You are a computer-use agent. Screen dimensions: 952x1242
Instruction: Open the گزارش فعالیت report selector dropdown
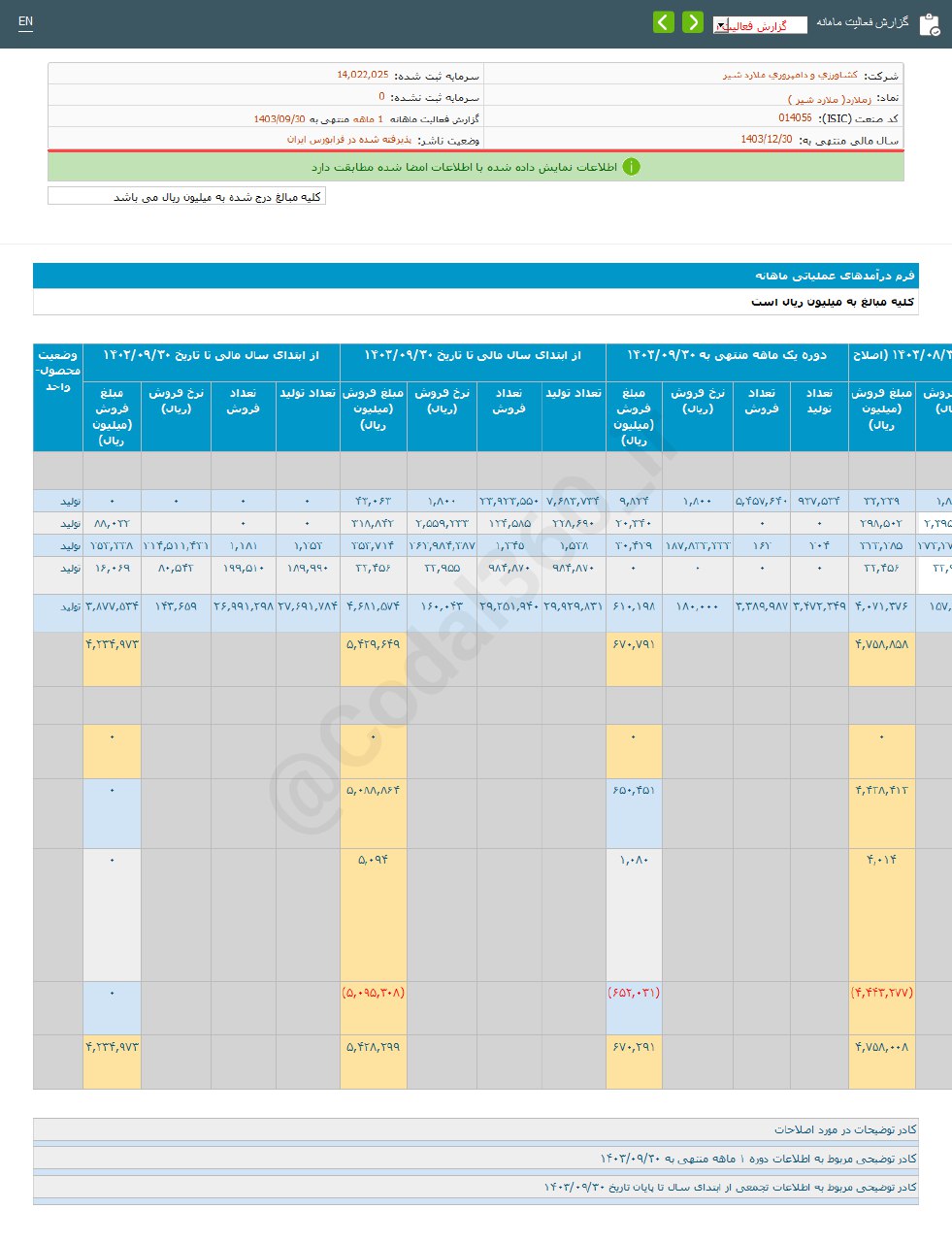[759, 25]
